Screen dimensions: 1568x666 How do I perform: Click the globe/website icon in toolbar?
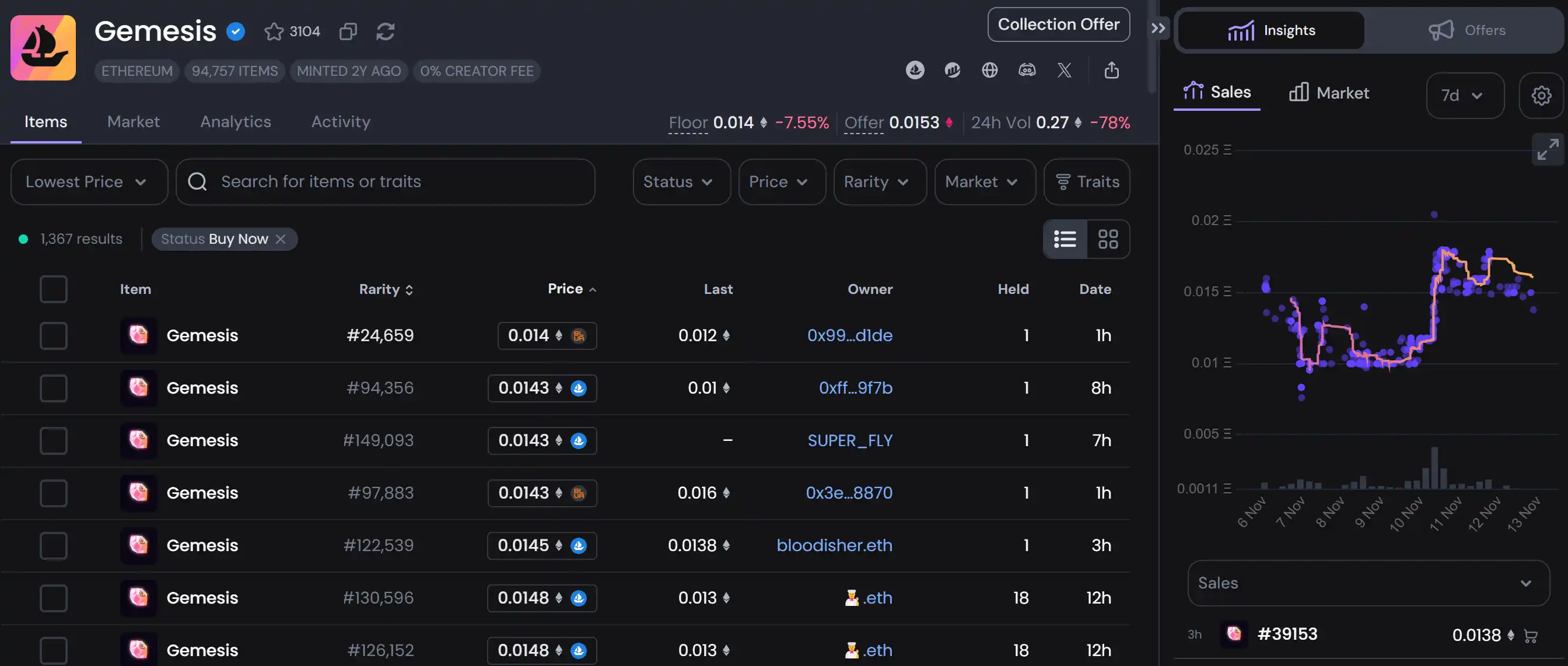click(x=989, y=69)
